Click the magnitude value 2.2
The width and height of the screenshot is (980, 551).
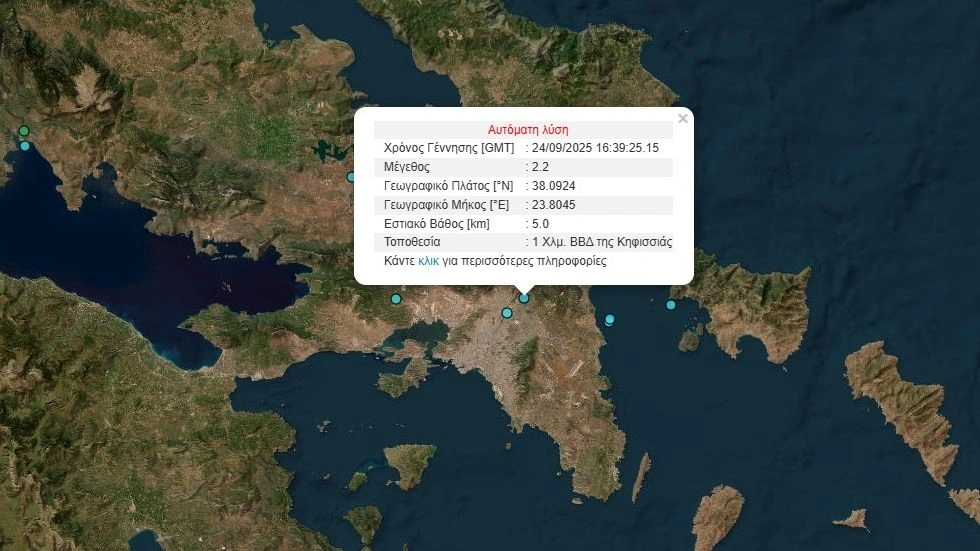[540, 167]
